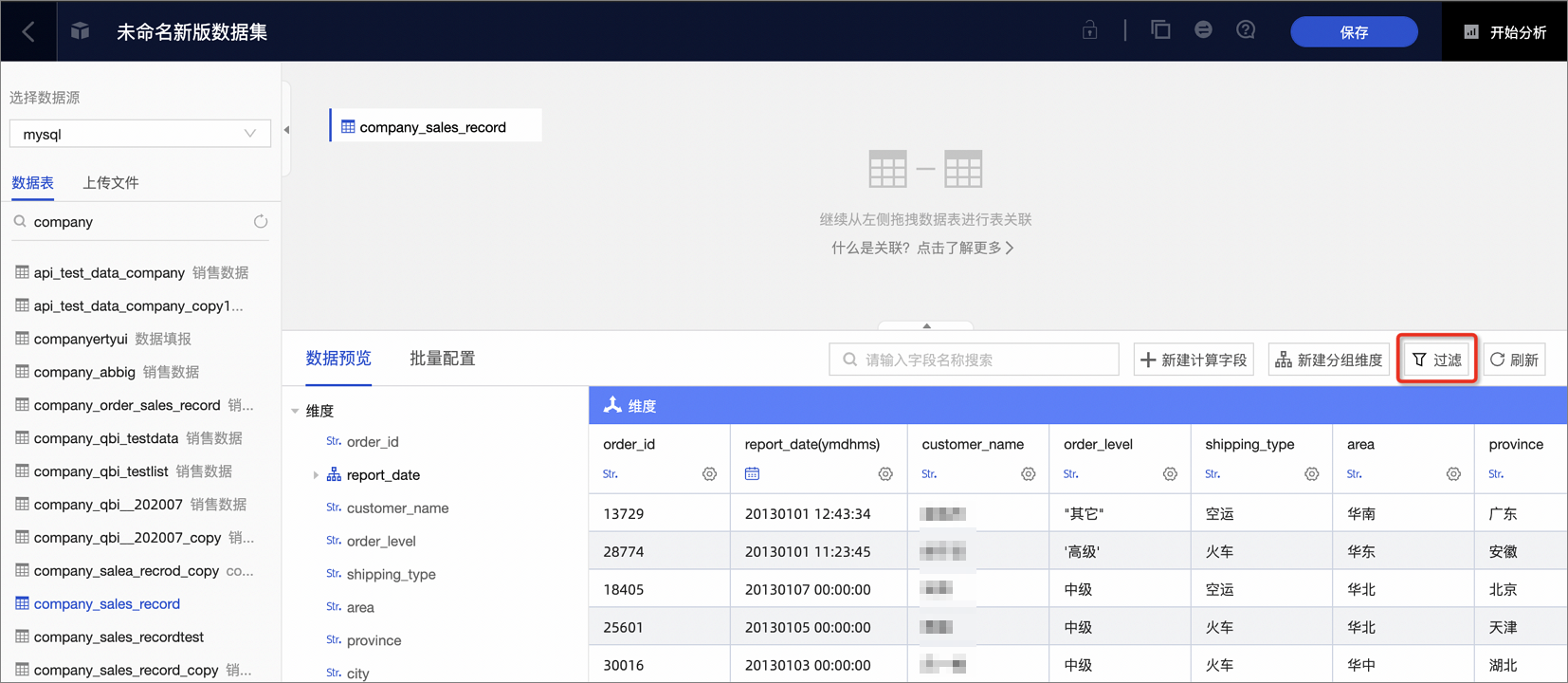Image resolution: width=1568 pixels, height=683 pixels.
Task: Select shipping_type field in dimension tree
Action: (391, 575)
